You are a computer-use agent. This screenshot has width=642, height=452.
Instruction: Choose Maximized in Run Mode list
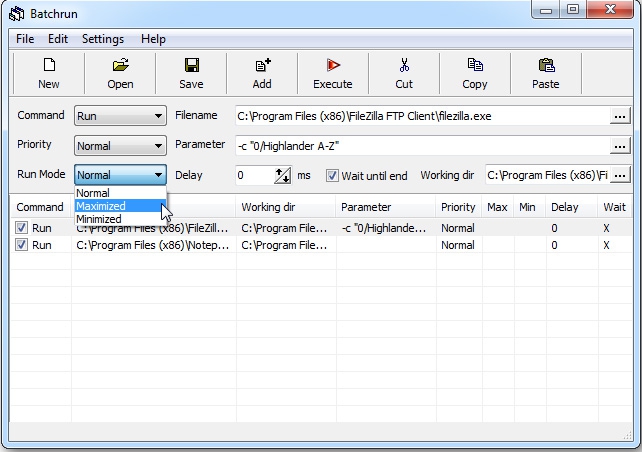pyautogui.click(x=120, y=206)
